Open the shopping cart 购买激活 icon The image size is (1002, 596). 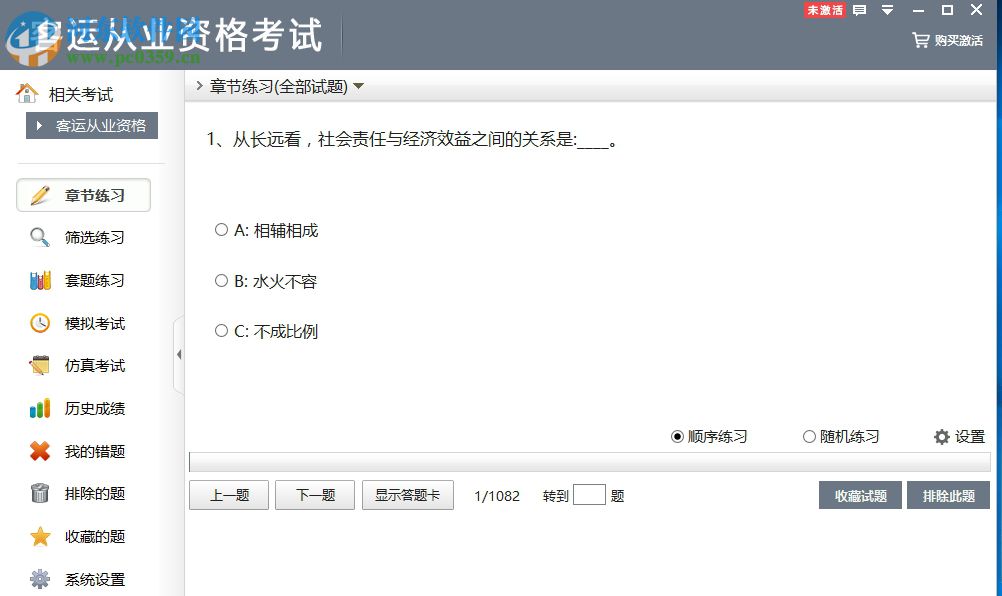[921, 41]
